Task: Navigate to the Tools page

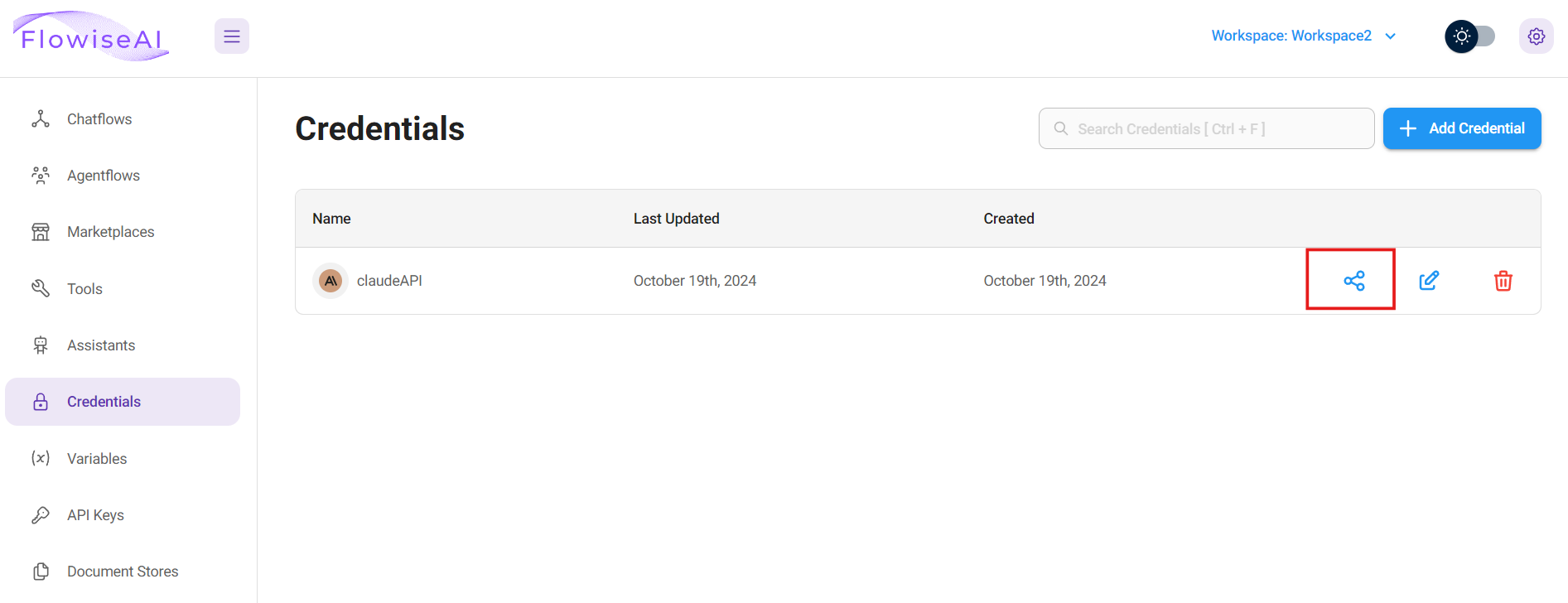Action: [x=84, y=289]
